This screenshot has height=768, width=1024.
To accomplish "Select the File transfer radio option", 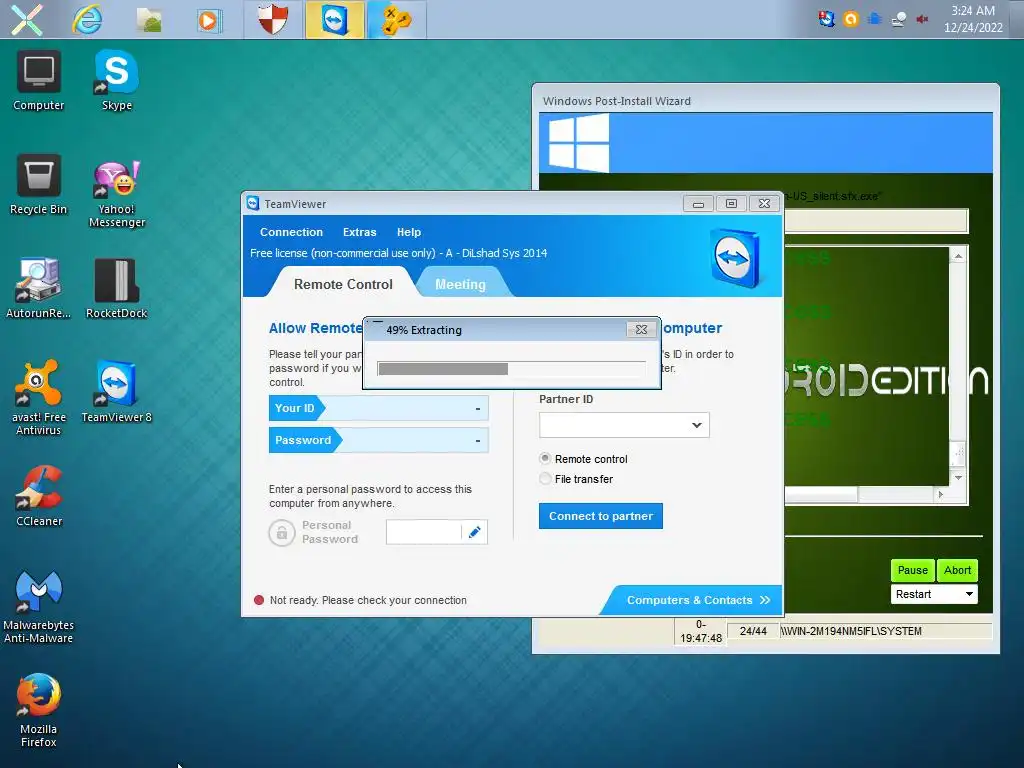I will [545, 479].
